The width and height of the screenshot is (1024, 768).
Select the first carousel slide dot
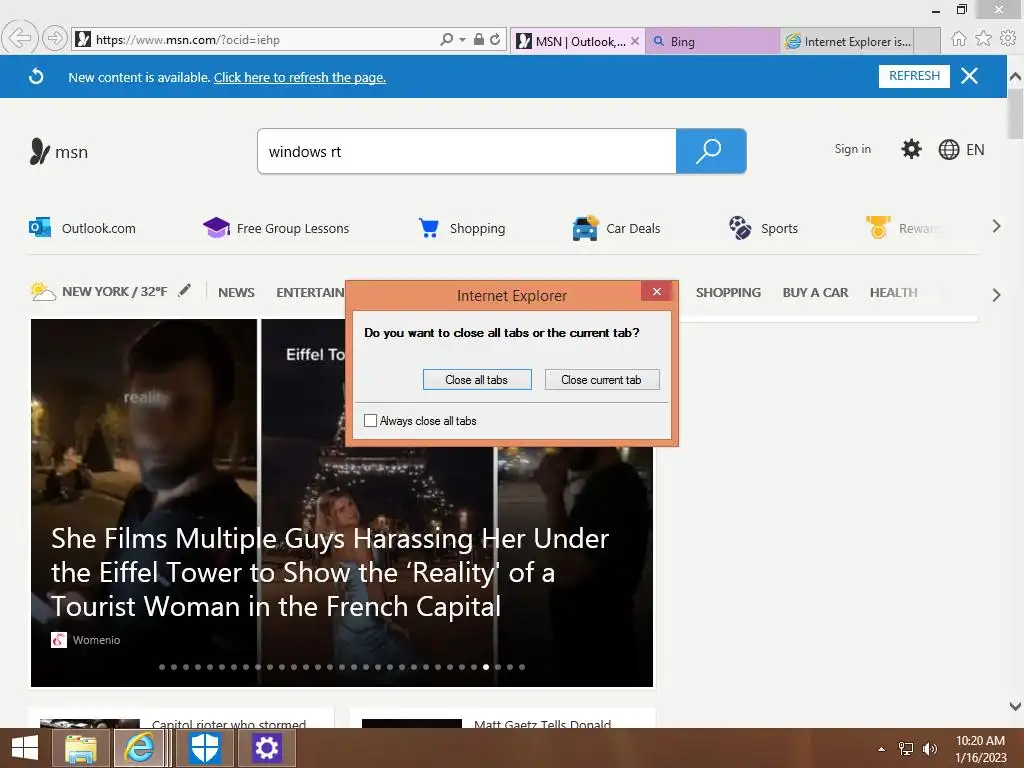162,667
